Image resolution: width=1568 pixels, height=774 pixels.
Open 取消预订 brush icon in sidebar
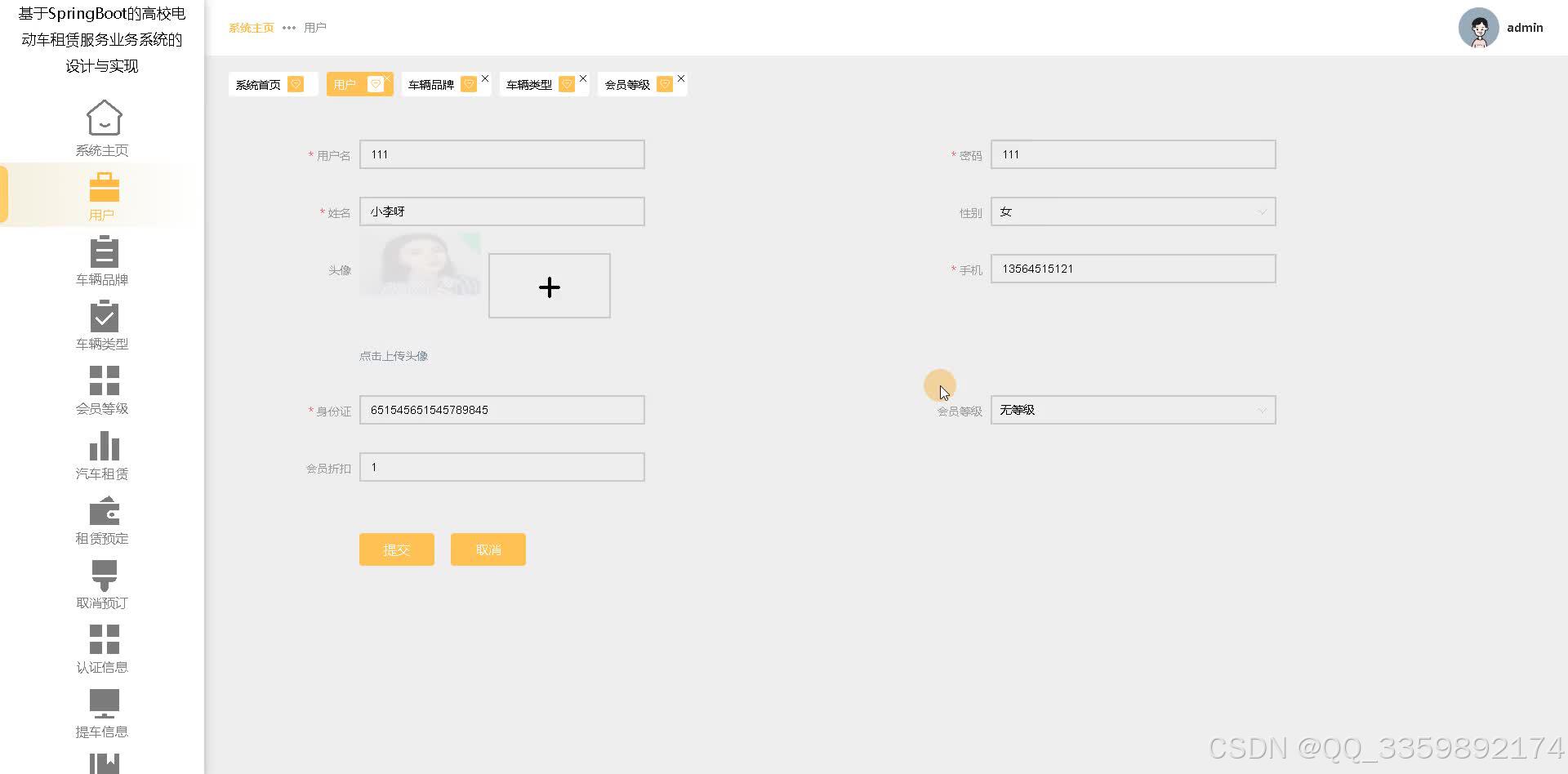104,575
